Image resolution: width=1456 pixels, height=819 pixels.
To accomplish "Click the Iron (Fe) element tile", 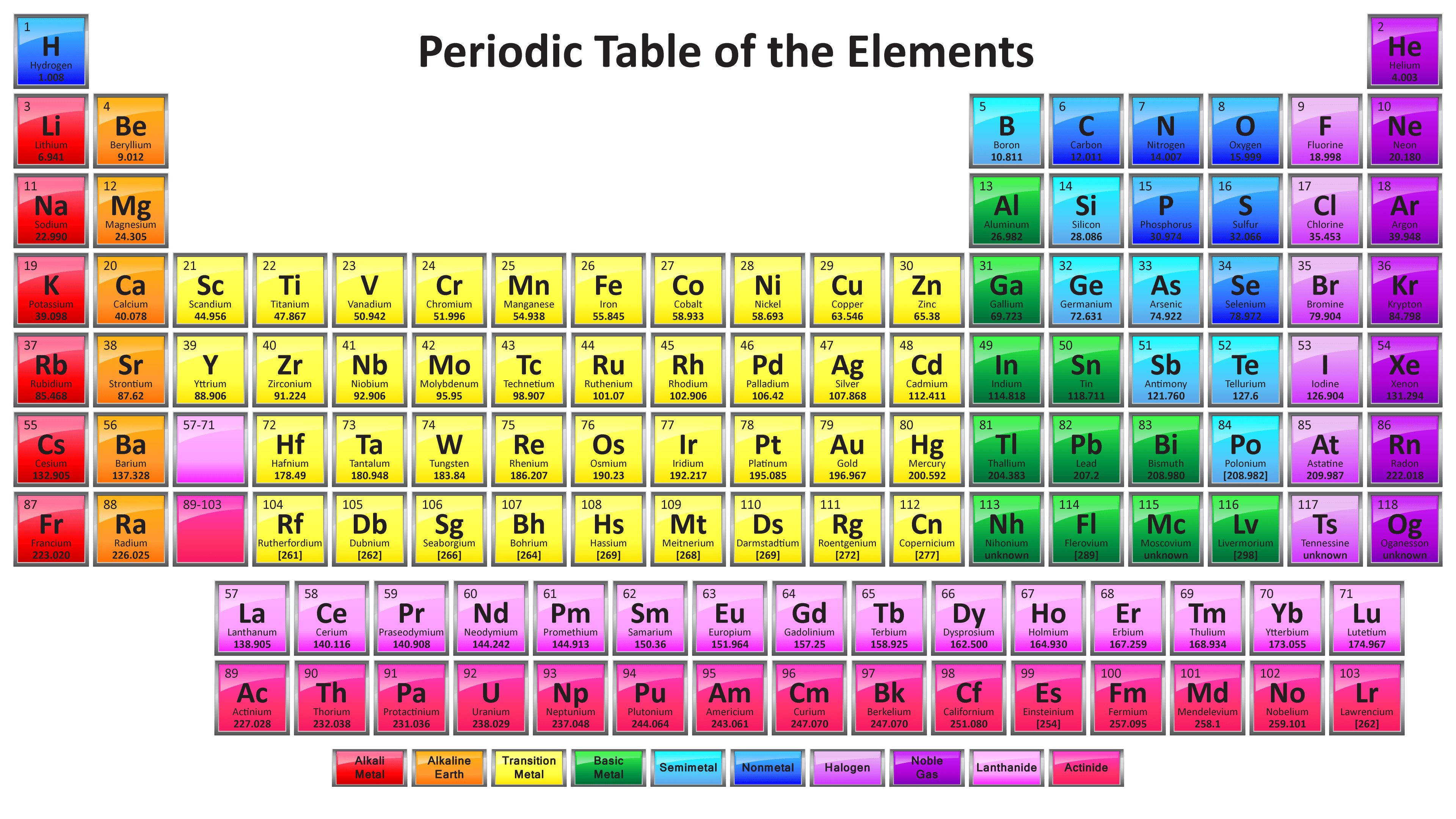I will pyautogui.click(x=608, y=290).
